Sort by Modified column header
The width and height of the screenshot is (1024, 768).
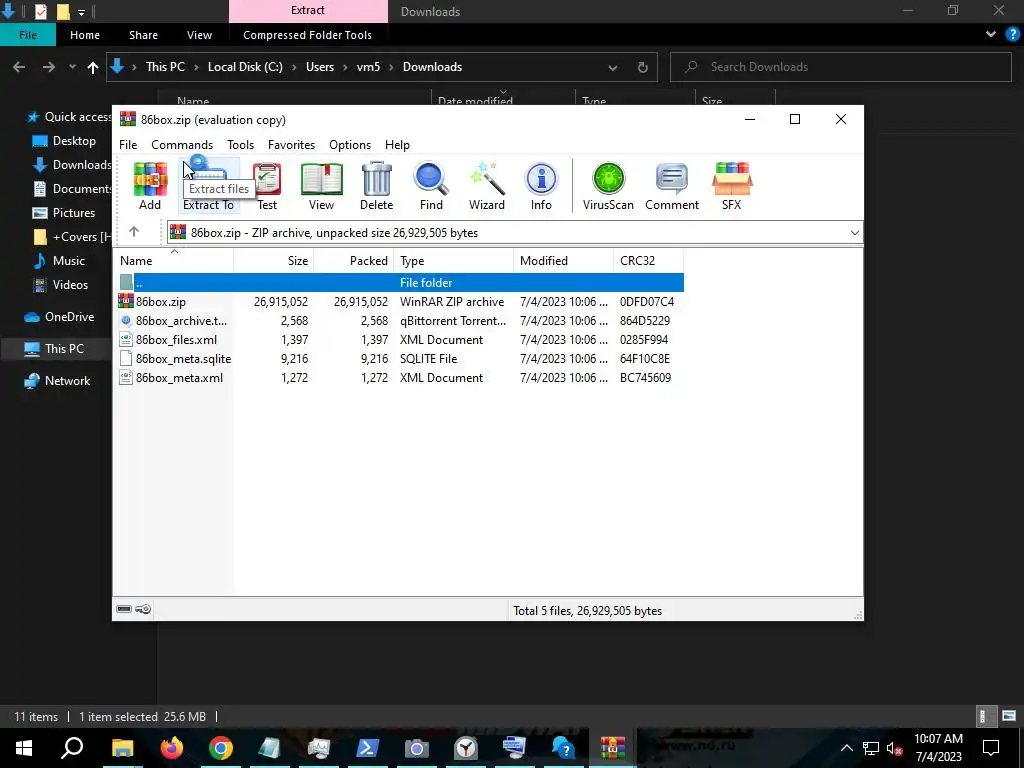coord(563,260)
